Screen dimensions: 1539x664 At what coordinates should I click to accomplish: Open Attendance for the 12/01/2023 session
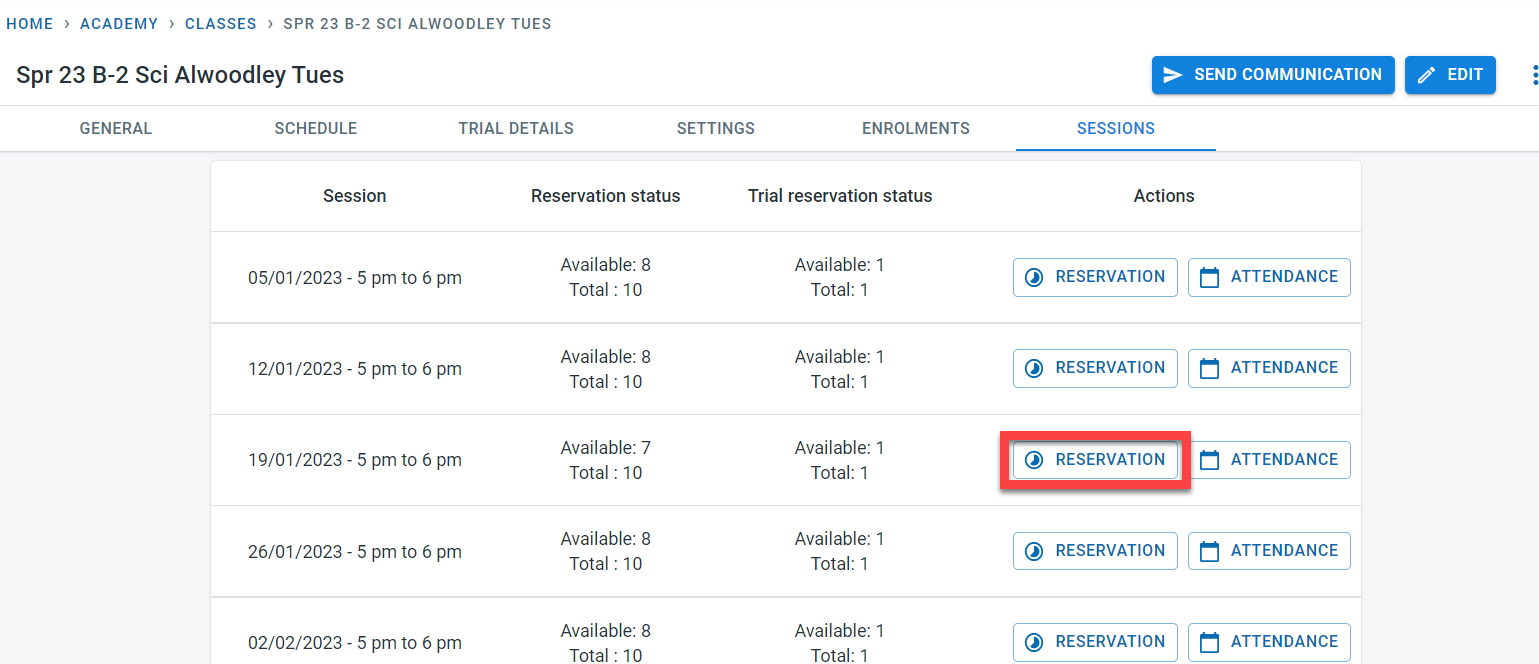[x=1269, y=368]
